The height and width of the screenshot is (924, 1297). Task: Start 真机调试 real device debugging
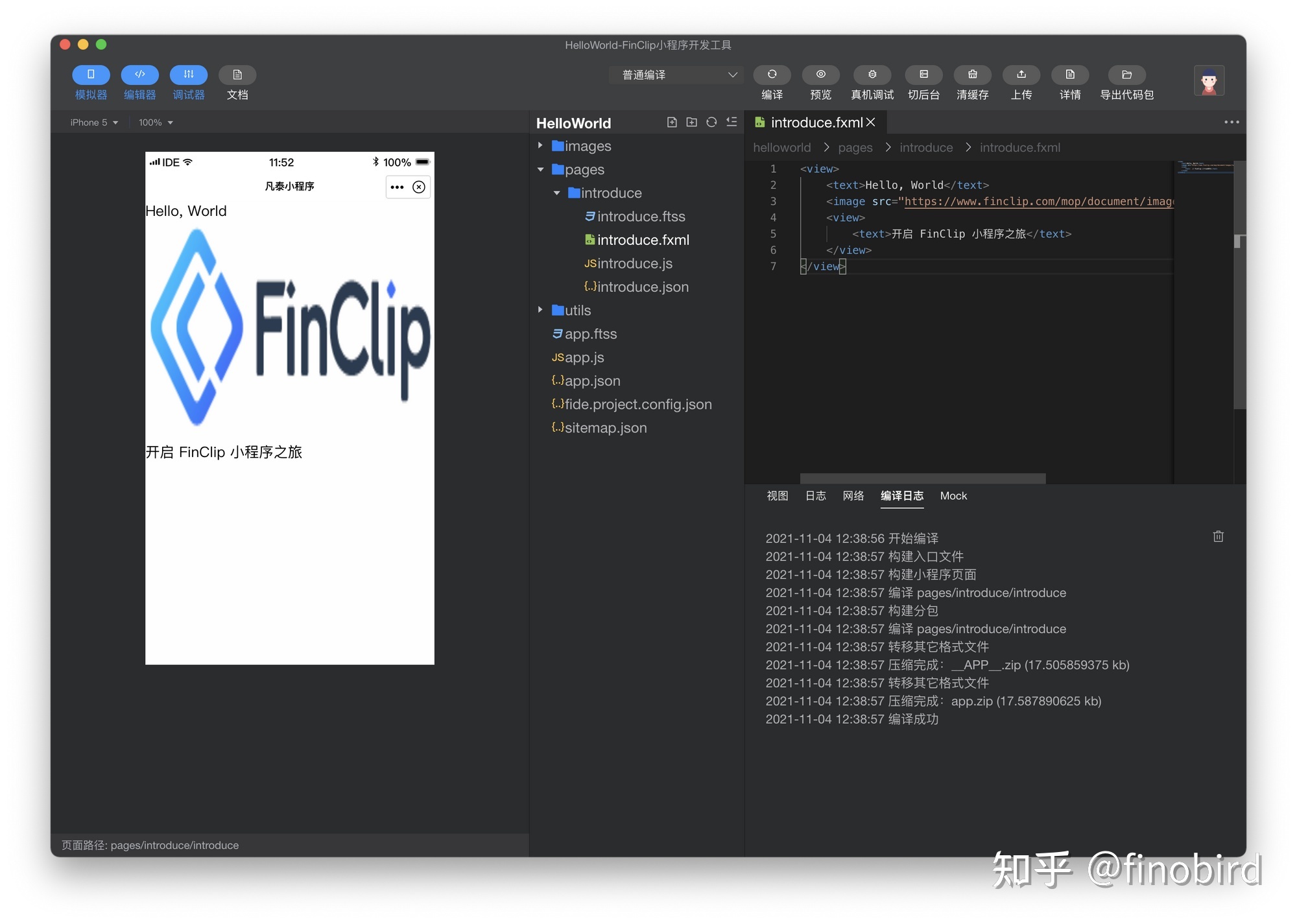[872, 75]
